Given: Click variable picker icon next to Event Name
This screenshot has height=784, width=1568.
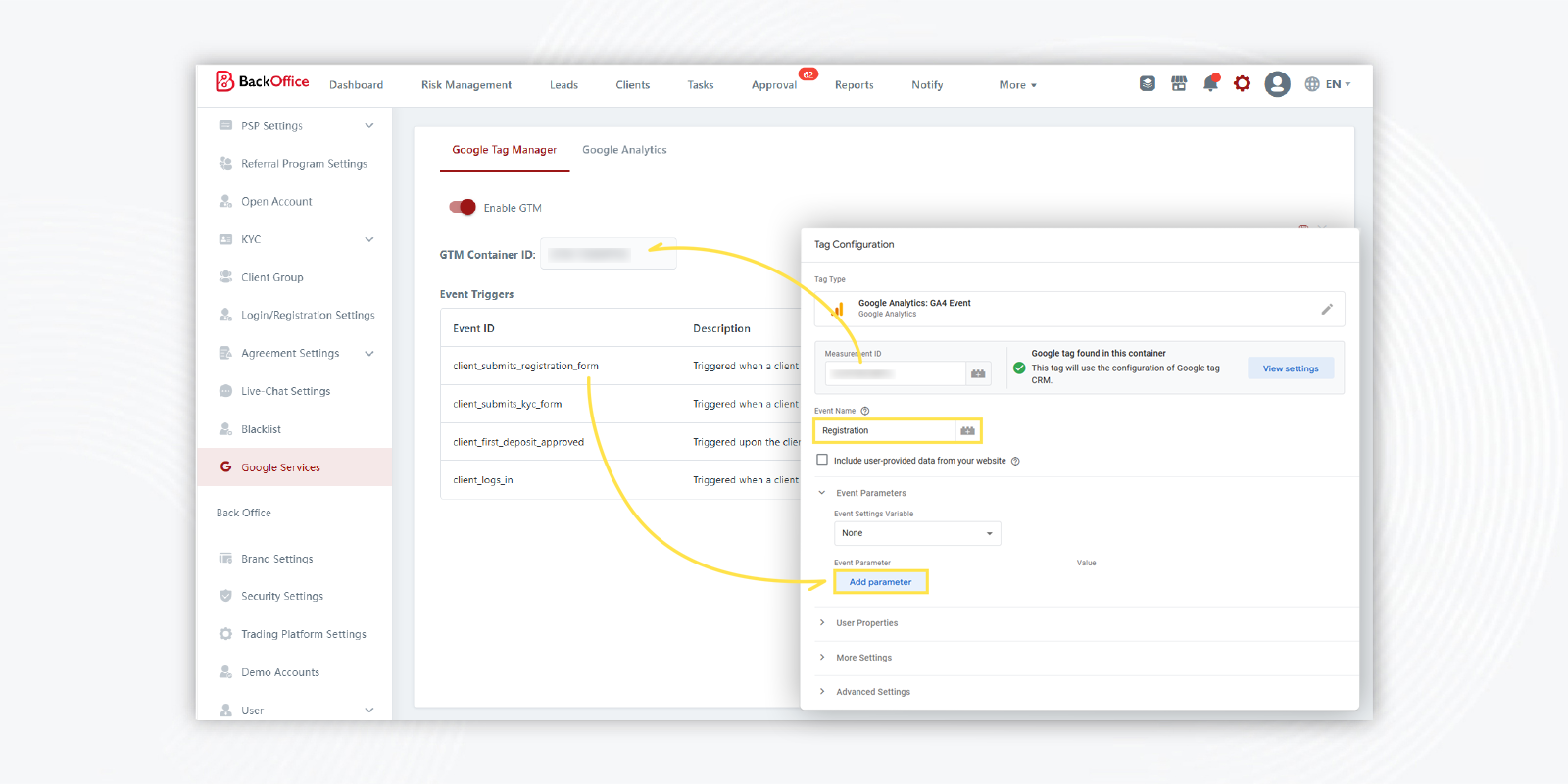Looking at the screenshot, I should [x=967, y=431].
